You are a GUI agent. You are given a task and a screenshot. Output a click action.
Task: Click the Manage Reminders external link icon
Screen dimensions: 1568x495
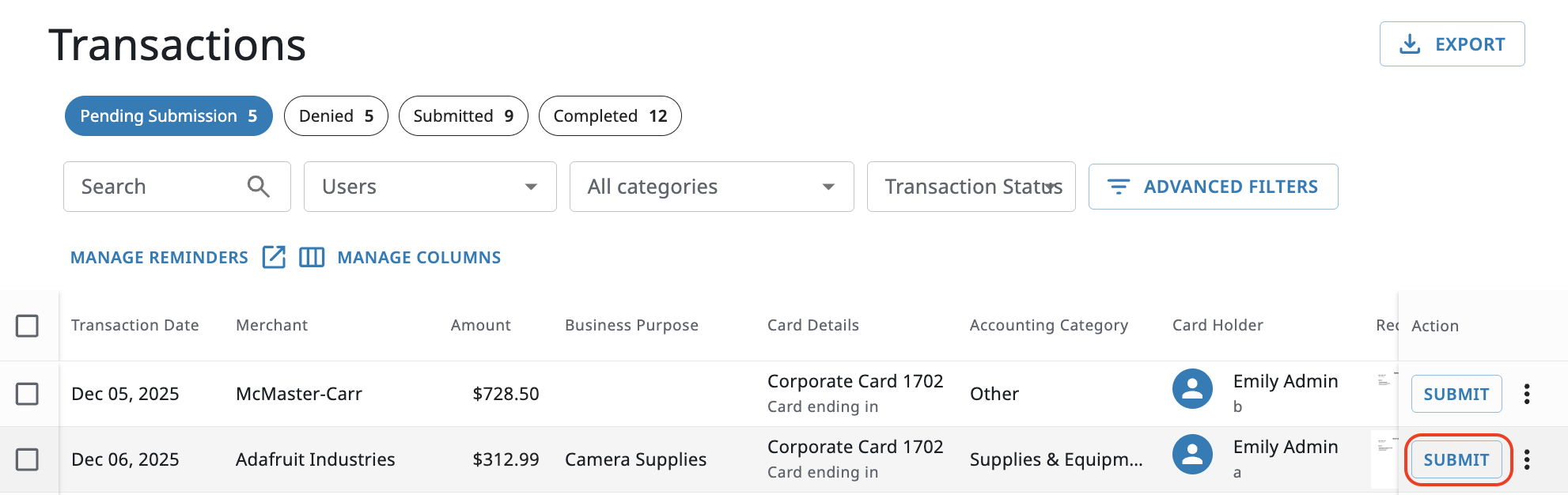pos(274,257)
